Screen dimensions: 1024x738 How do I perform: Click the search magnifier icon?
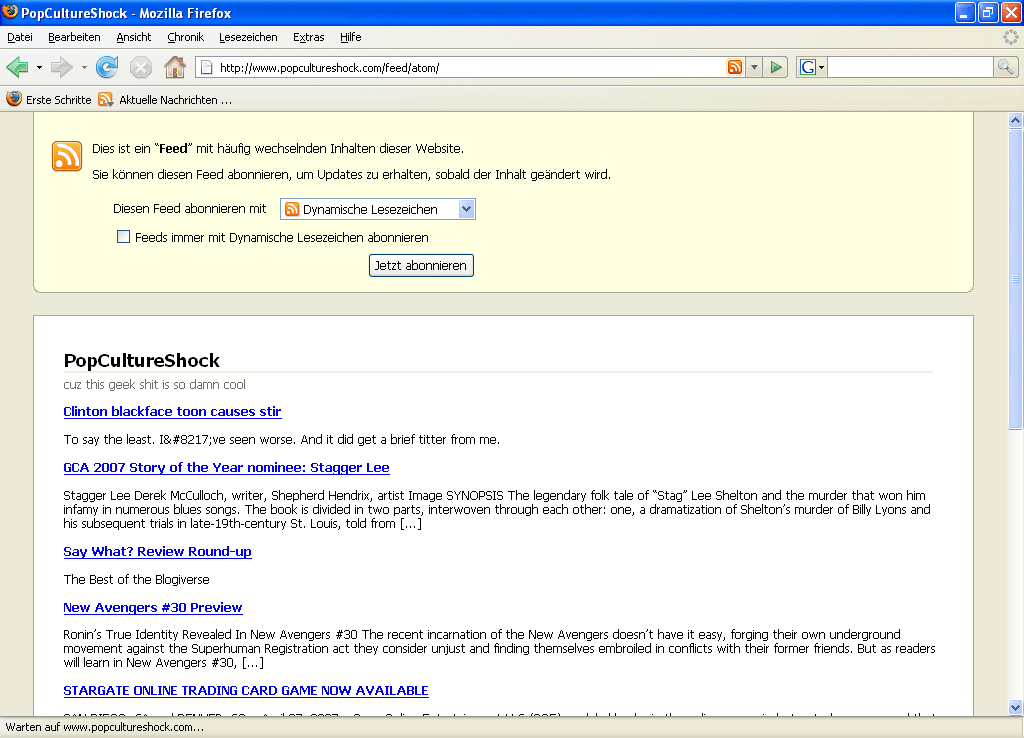[1005, 67]
